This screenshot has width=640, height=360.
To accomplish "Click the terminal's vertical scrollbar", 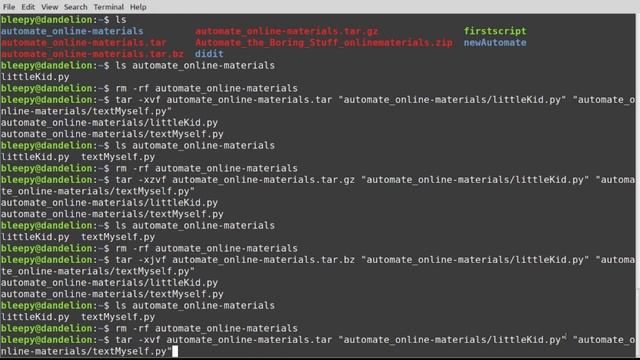I will click(x=638, y=186).
